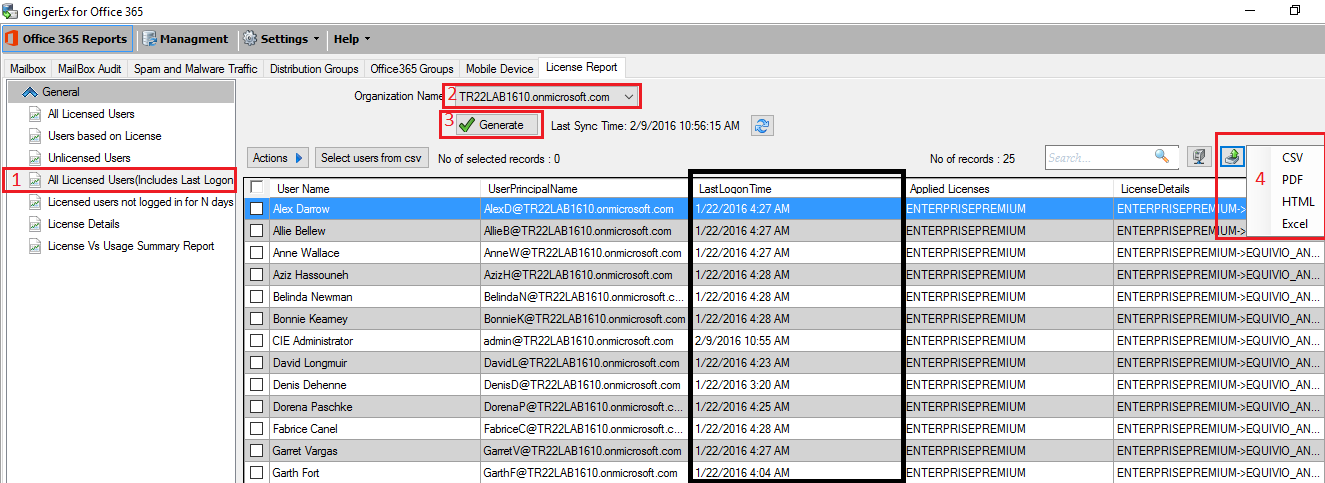Screen dimensions: 1325x483
Task: Click the Managment toolbar icon
Action: [150, 39]
